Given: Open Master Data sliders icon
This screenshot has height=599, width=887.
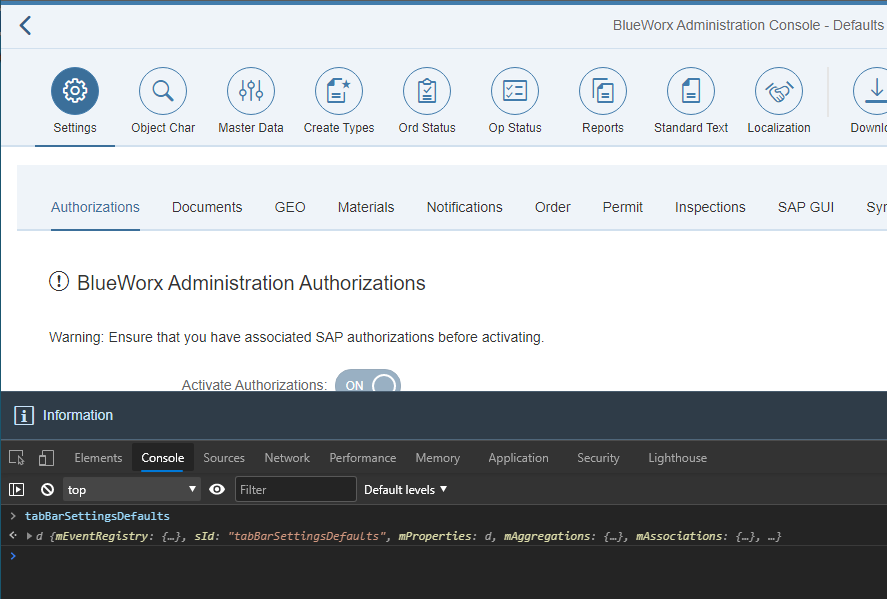Looking at the screenshot, I should click(x=251, y=91).
